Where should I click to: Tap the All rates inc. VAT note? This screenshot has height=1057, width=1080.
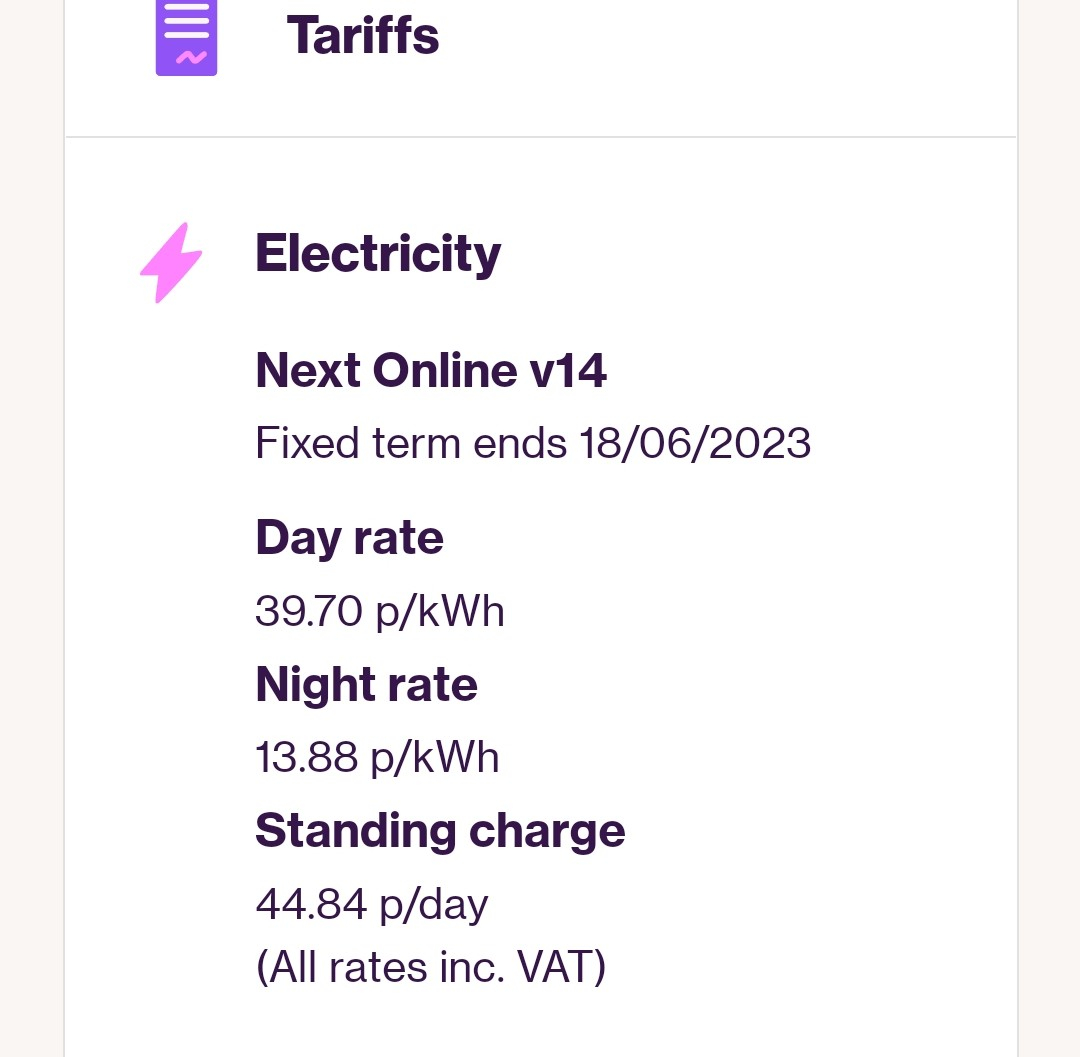(x=431, y=967)
